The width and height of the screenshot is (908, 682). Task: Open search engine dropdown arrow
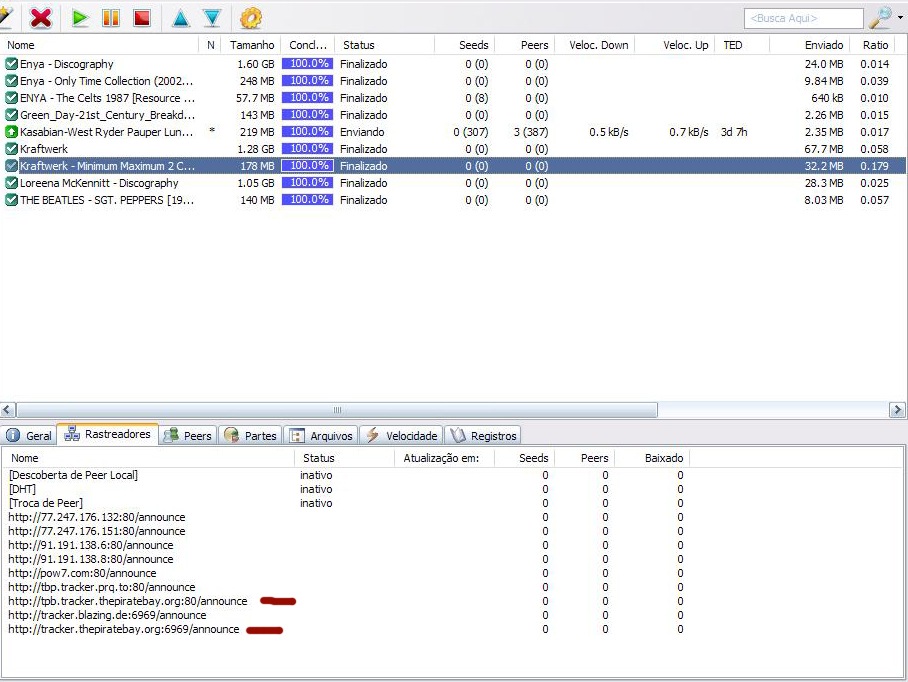tap(900, 17)
